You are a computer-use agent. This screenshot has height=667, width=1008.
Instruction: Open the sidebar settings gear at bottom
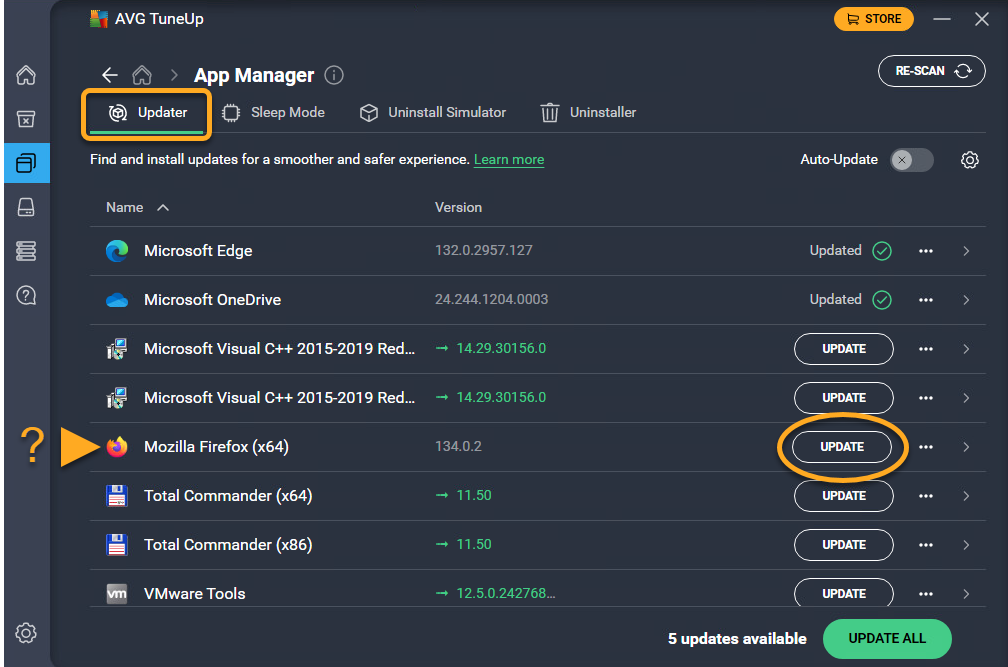26,632
